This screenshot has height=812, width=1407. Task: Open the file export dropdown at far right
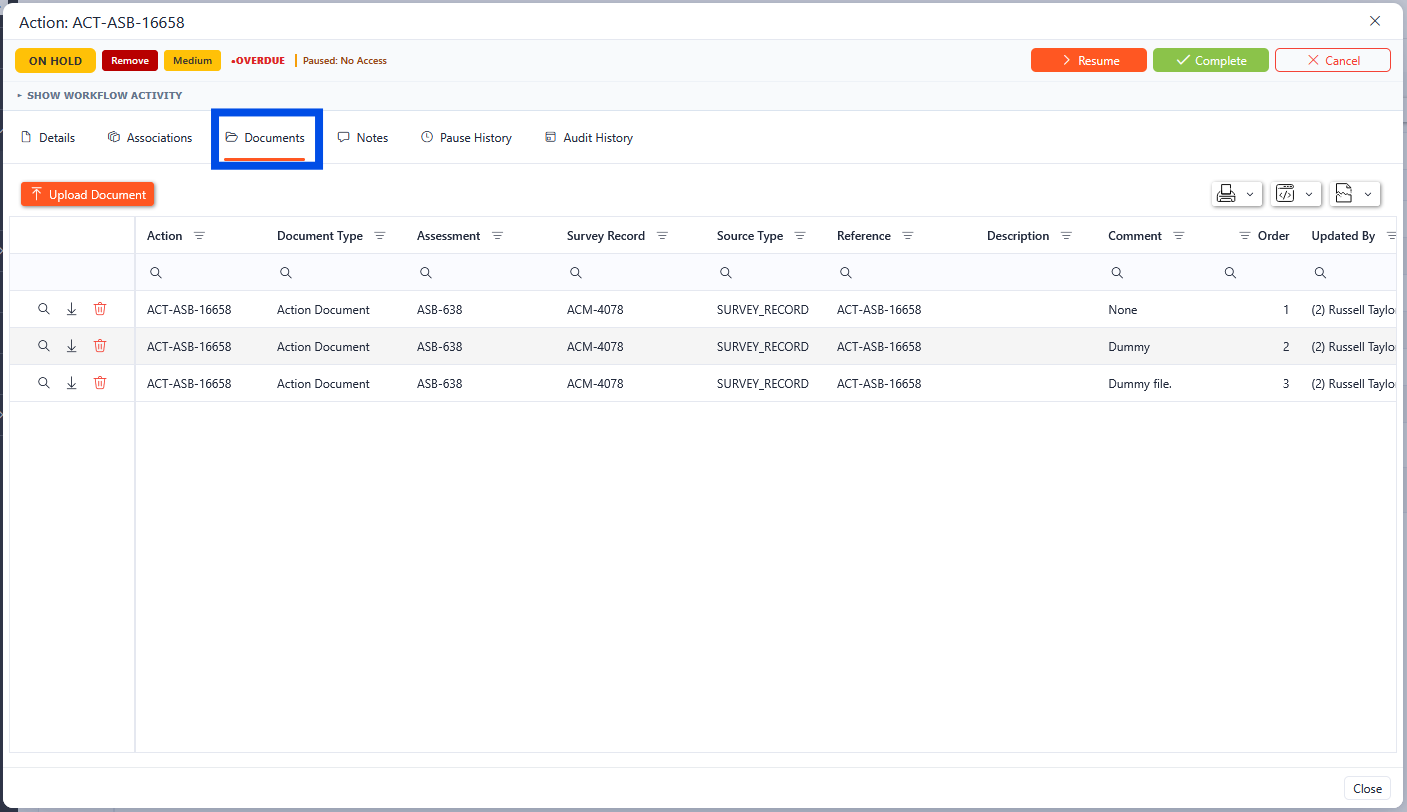click(x=1355, y=194)
